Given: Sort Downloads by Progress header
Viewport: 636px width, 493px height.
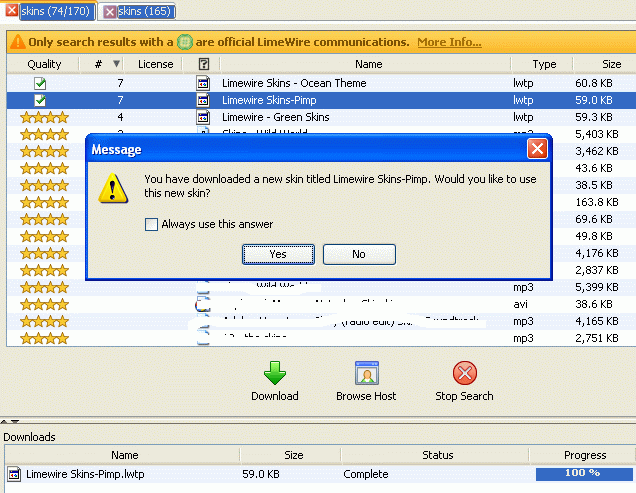Looking at the screenshot, I should point(585,455).
